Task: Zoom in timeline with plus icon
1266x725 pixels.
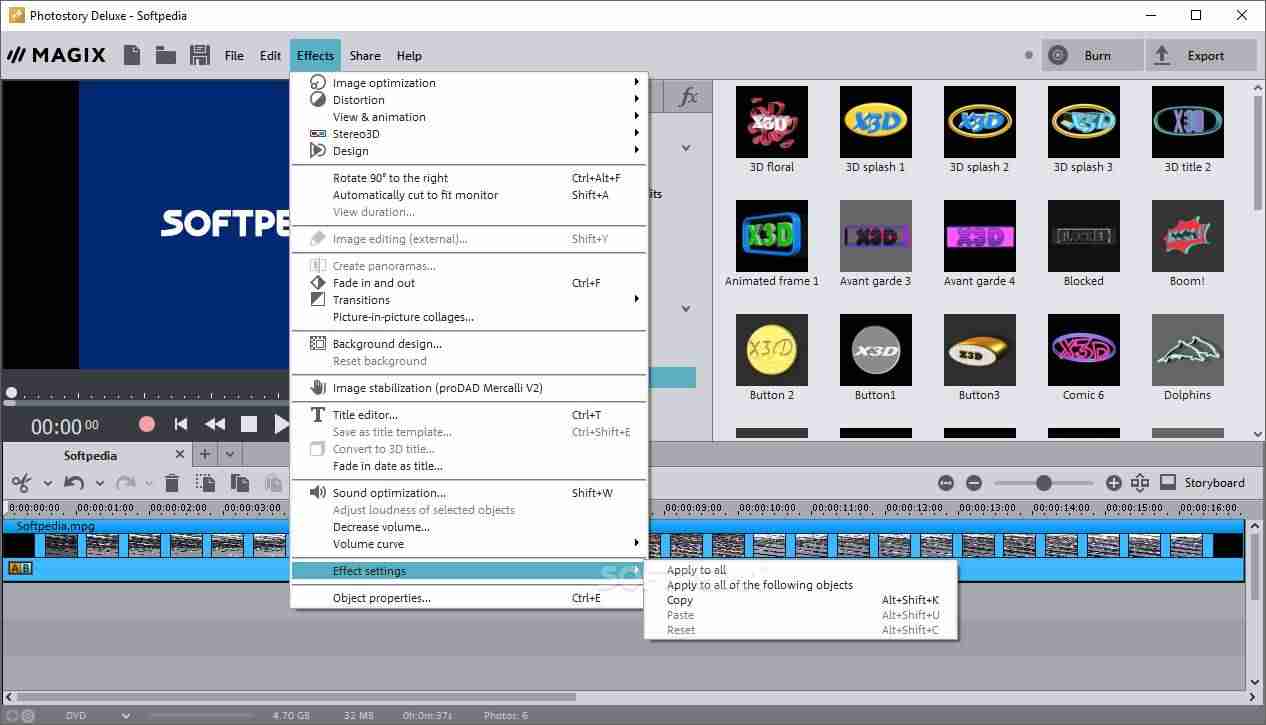Action: (1114, 483)
